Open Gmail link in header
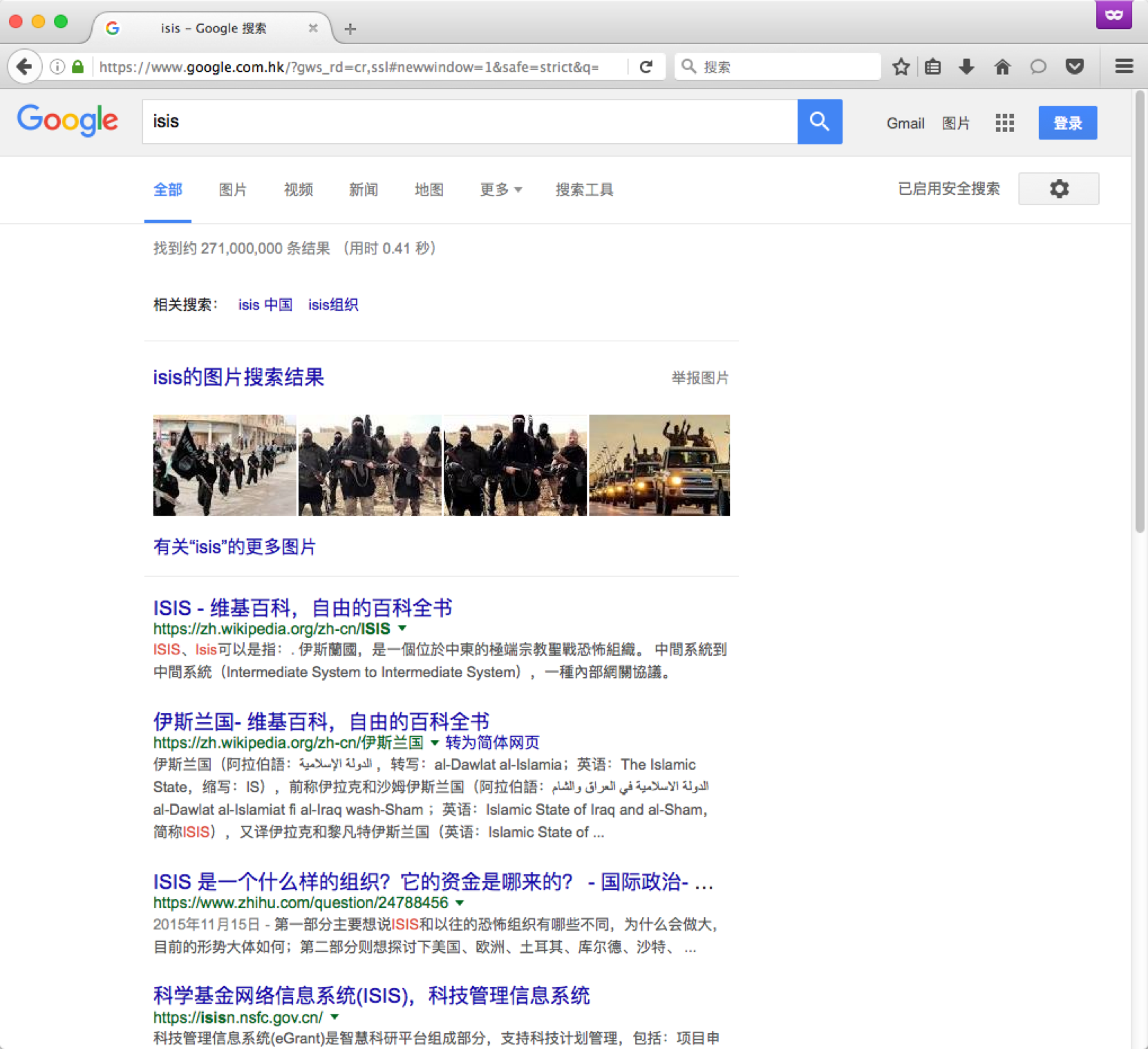The width and height of the screenshot is (1148, 1049). click(x=905, y=123)
